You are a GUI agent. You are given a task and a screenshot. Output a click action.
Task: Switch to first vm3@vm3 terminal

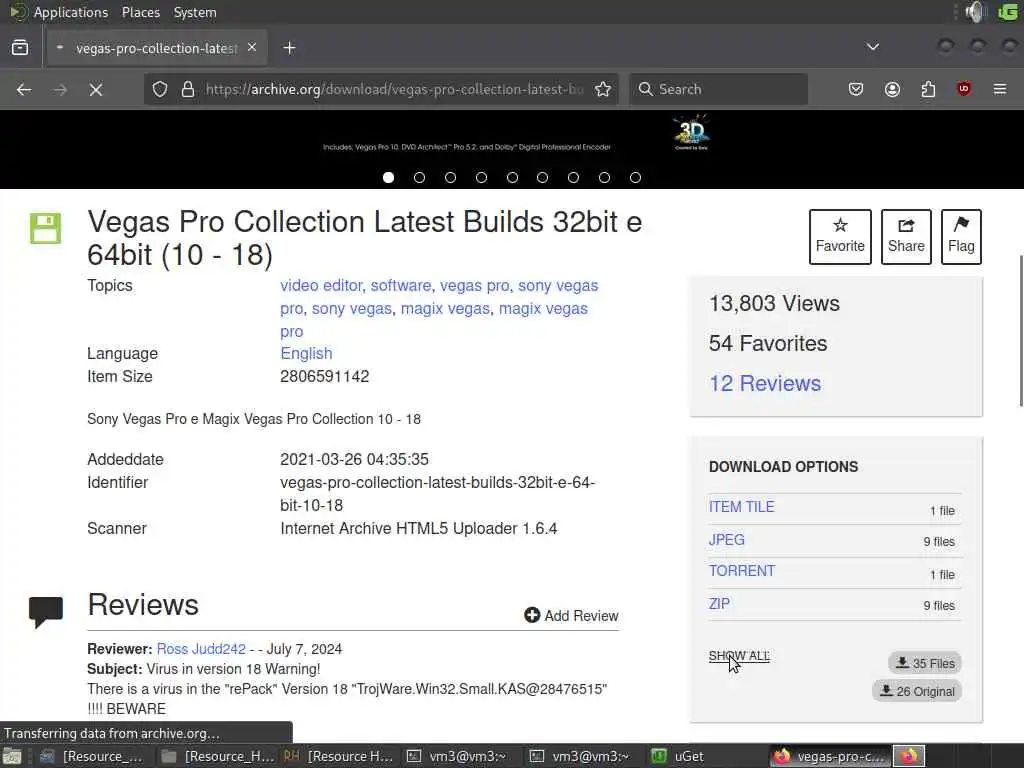tap(456, 756)
